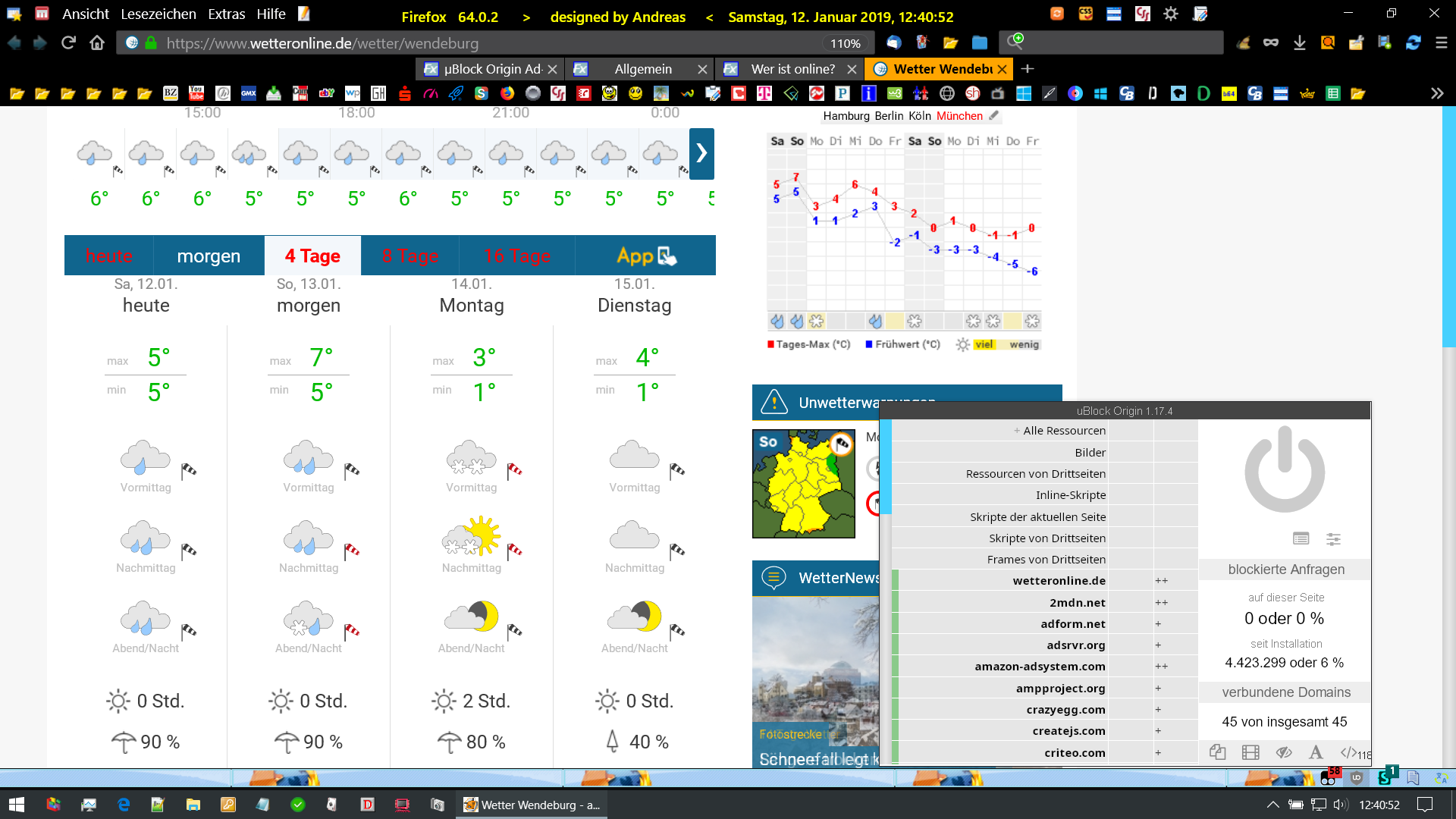Toggle block large media film icon
Viewport: 1456px width, 819px height.
1250,752
